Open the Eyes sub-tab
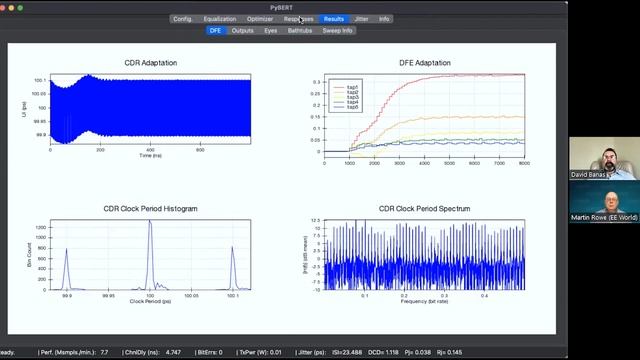Screen dimensions: 640x360 [x=271, y=31]
